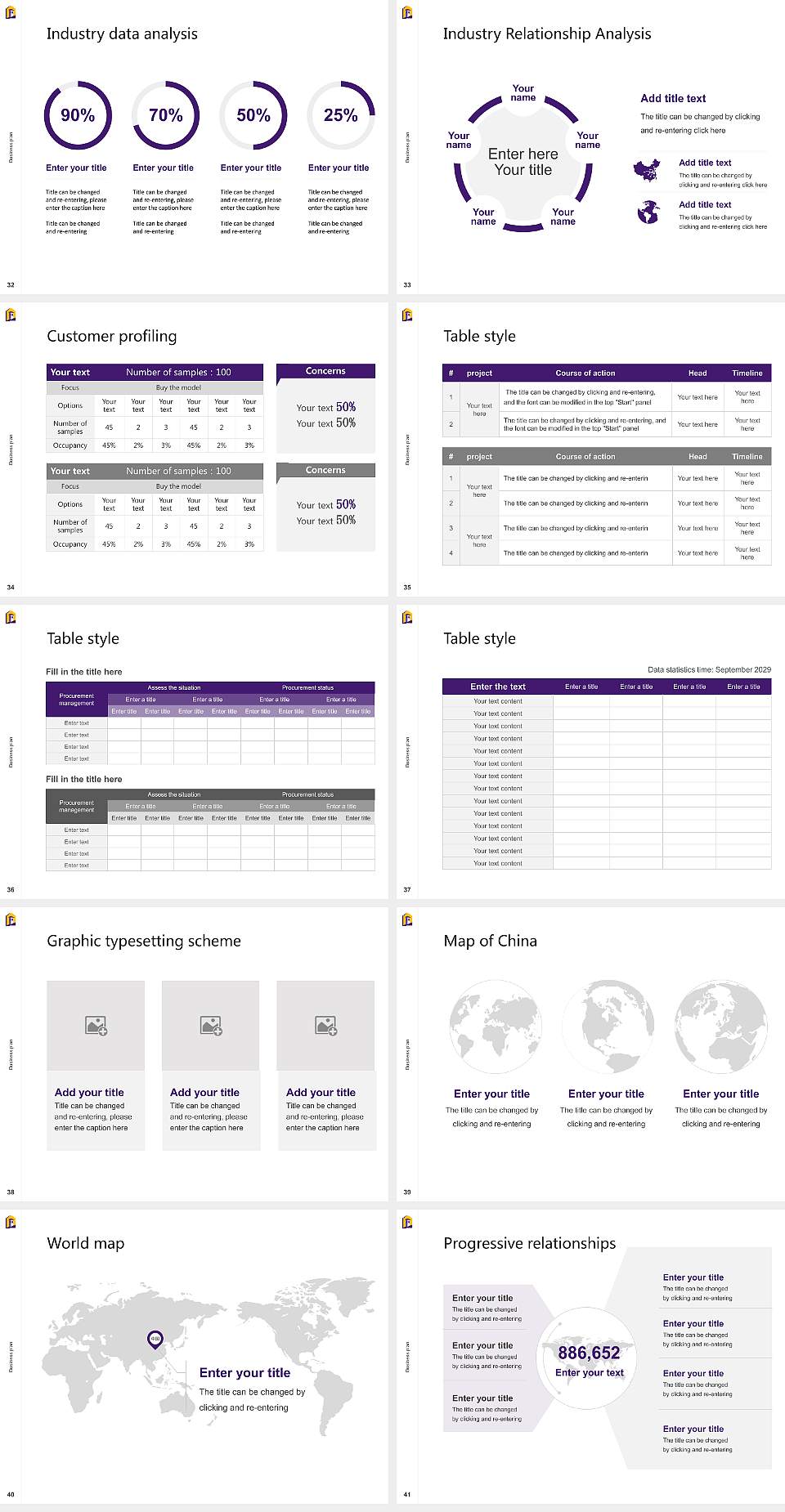Click the middle image placeholder icon

(212, 1026)
